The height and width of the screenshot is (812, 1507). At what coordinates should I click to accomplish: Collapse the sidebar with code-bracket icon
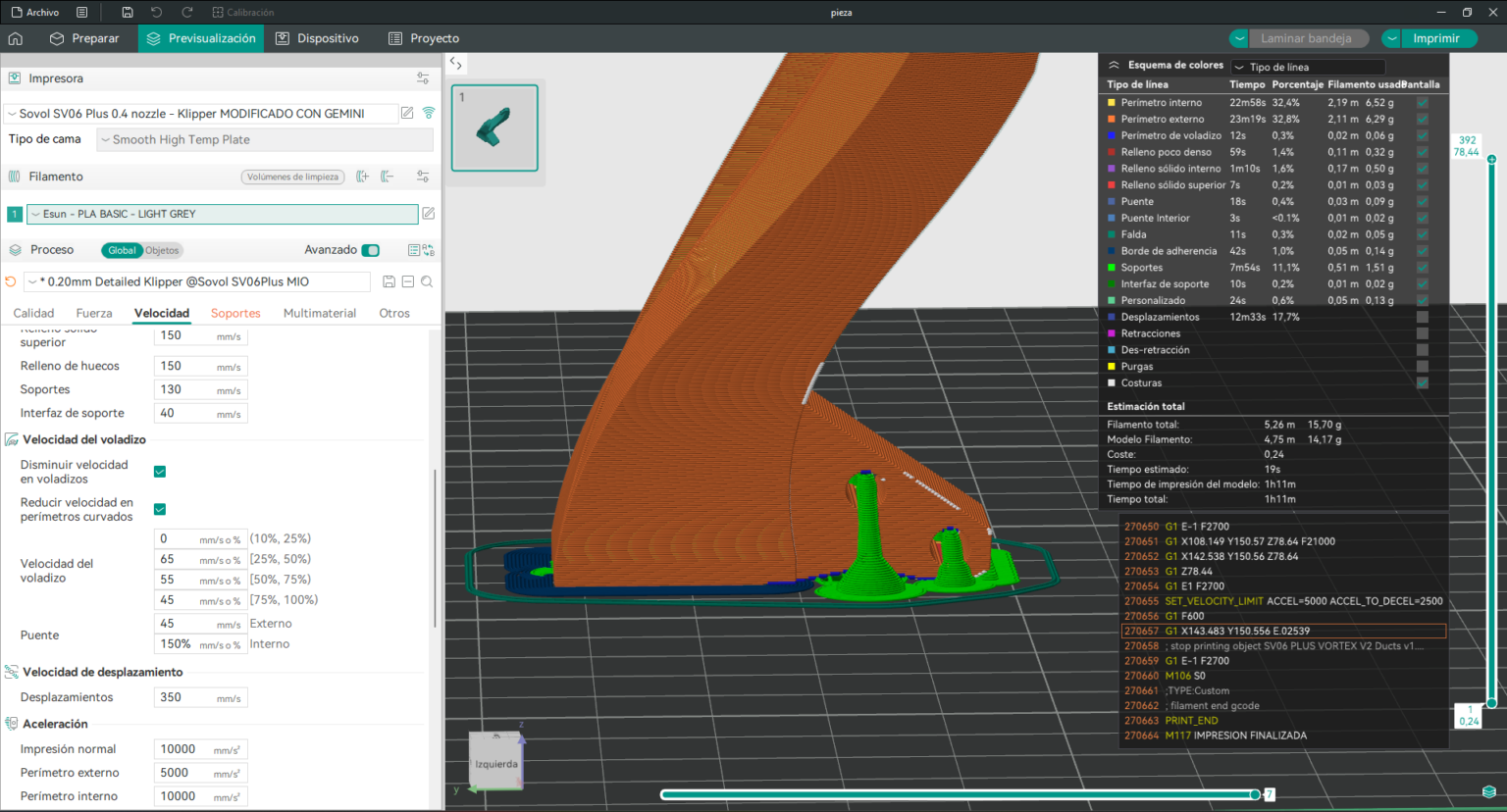(x=456, y=64)
